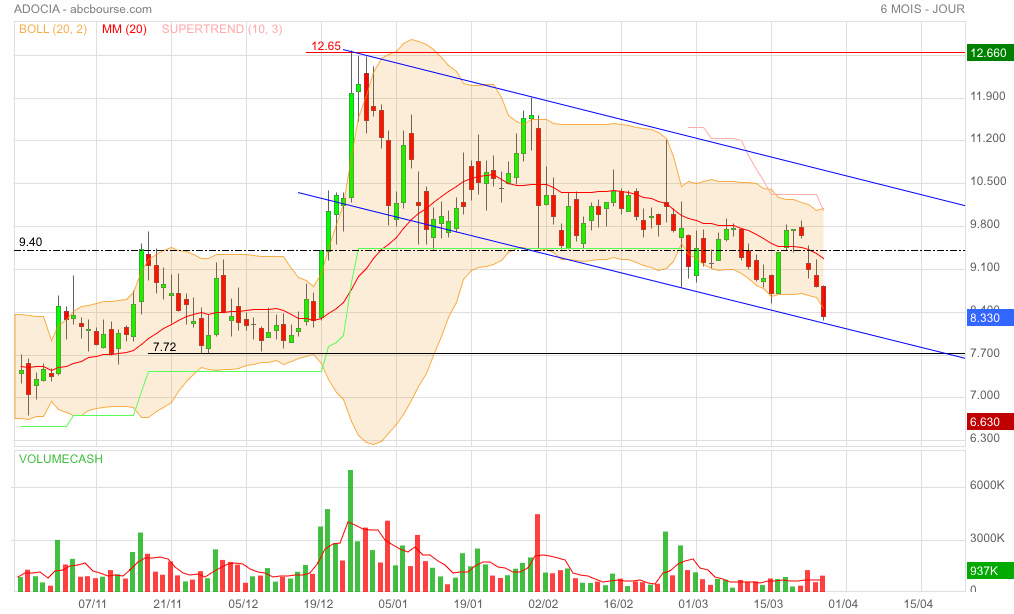Click the 15/03 date label
Screen dimensions: 1014x614
768,604
